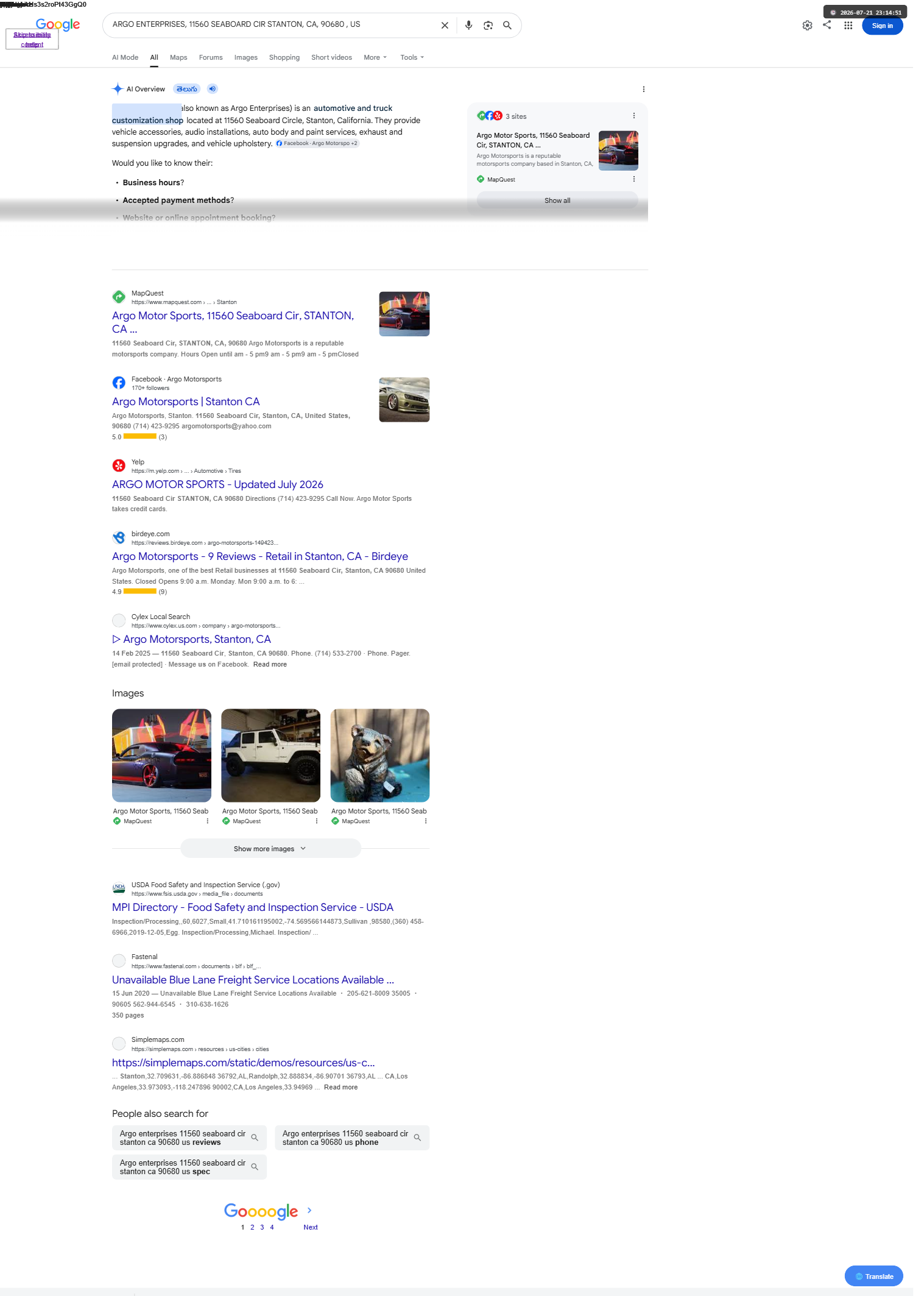
Task: Open the Tools dropdown
Action: coord(412,57)
